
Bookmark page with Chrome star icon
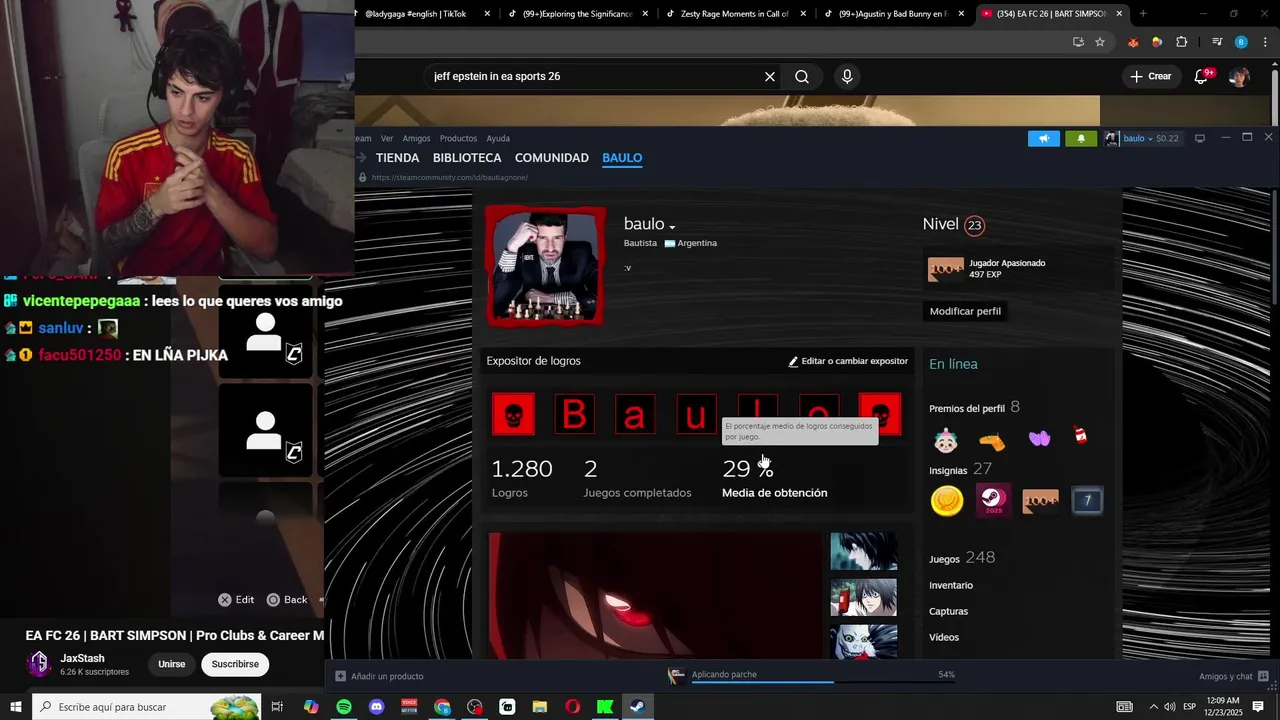click(x=1100, y=42)
